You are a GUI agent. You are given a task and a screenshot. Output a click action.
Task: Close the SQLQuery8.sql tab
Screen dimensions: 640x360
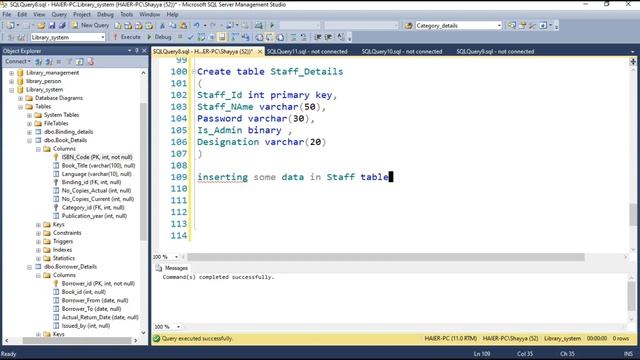[x=260, y=51]
